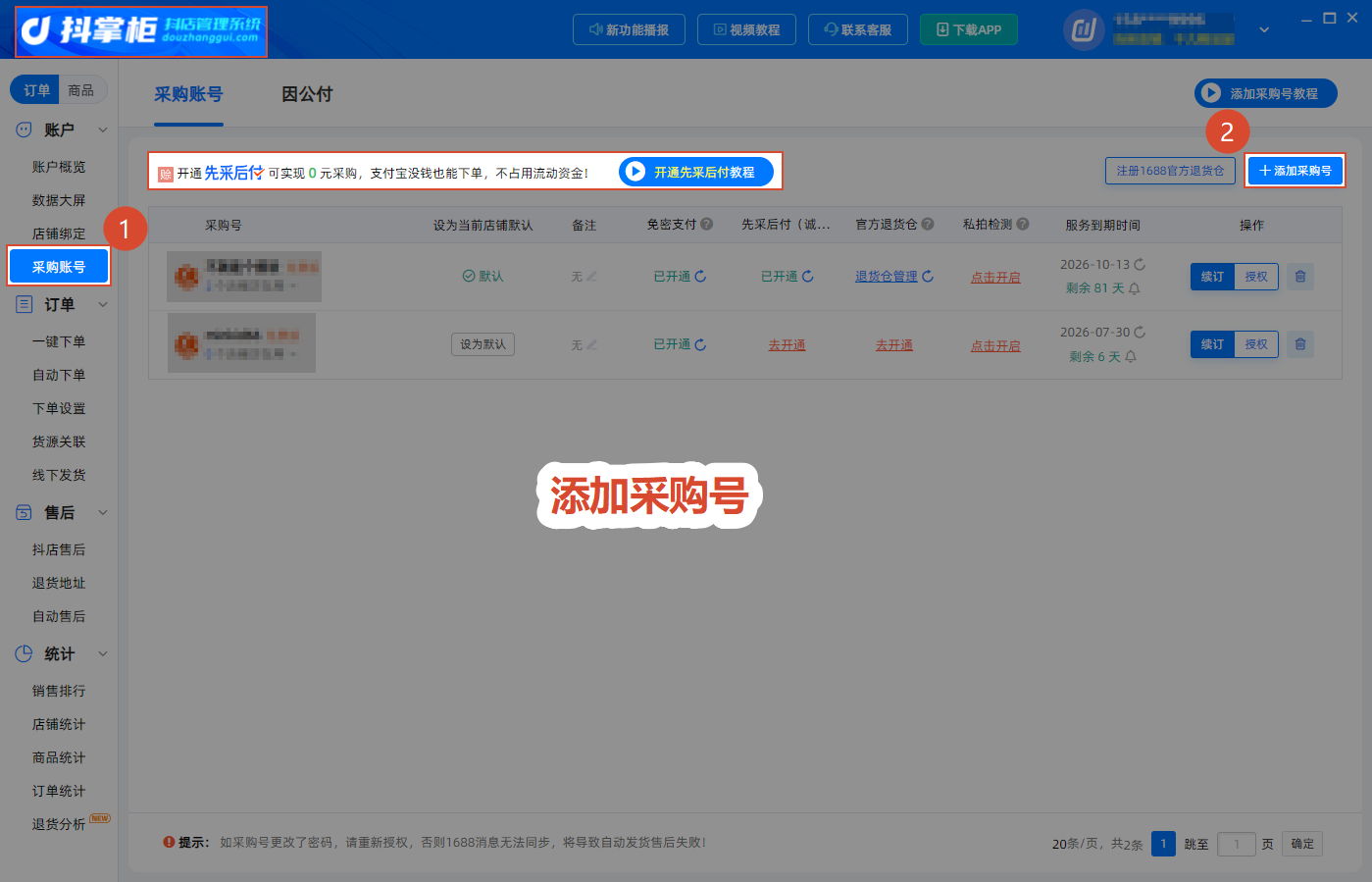Screen dimensions: 1372x882
Task: Click the 确定 pagination button
Action: (1302, 844)
